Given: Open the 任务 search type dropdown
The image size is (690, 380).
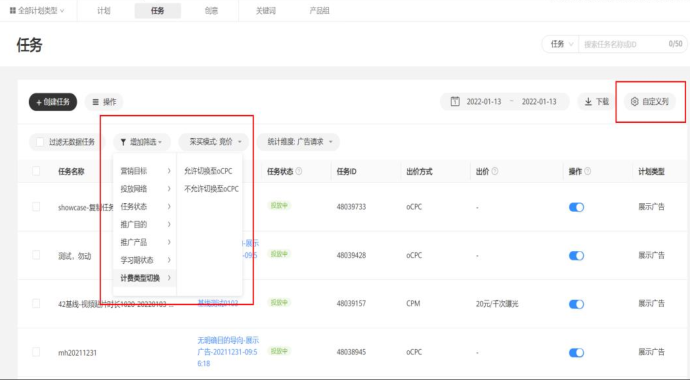Looking at the screenshot, I should click(x=562, y=44).
